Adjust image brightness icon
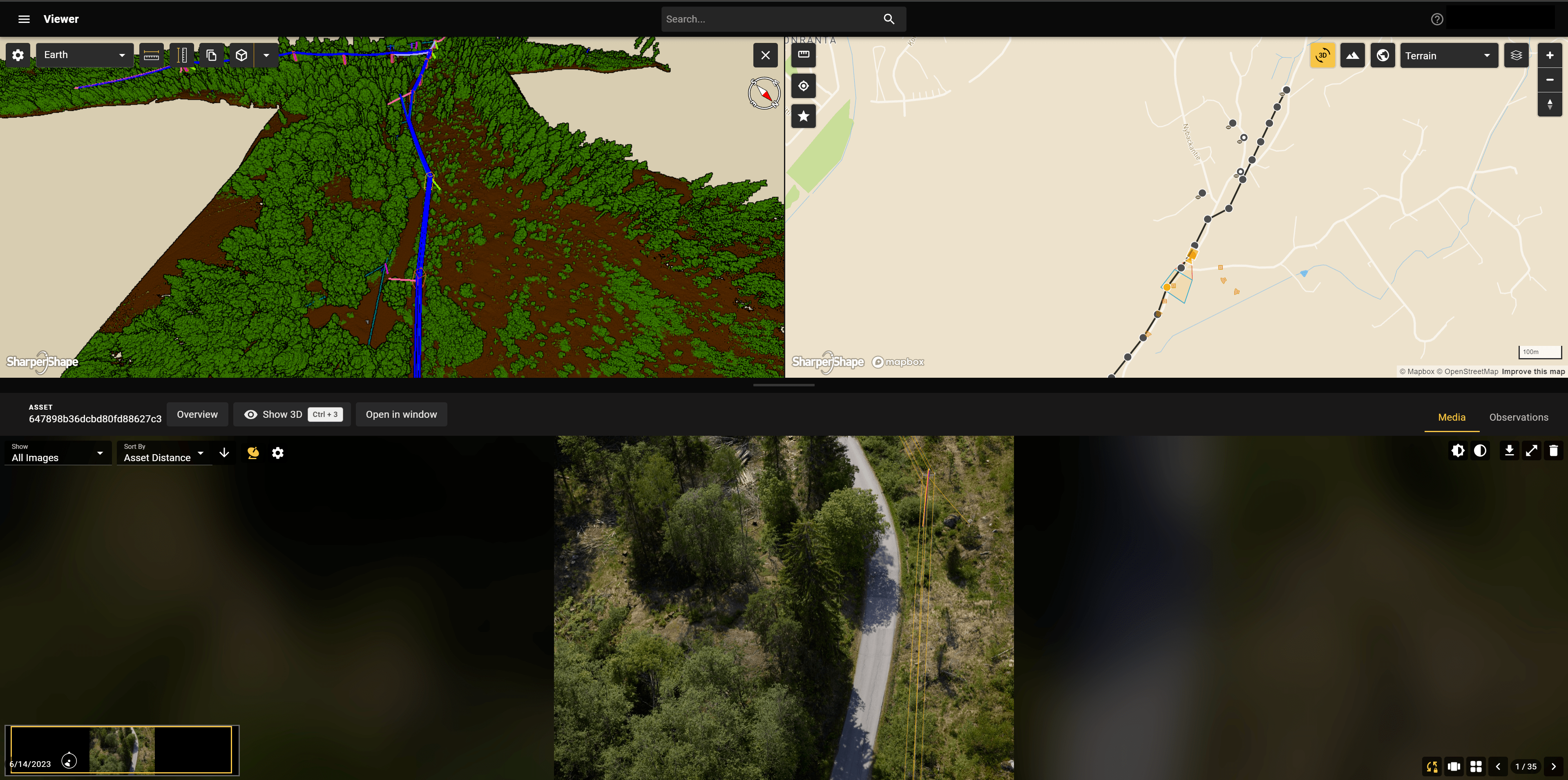 (x=1458, y=451)
